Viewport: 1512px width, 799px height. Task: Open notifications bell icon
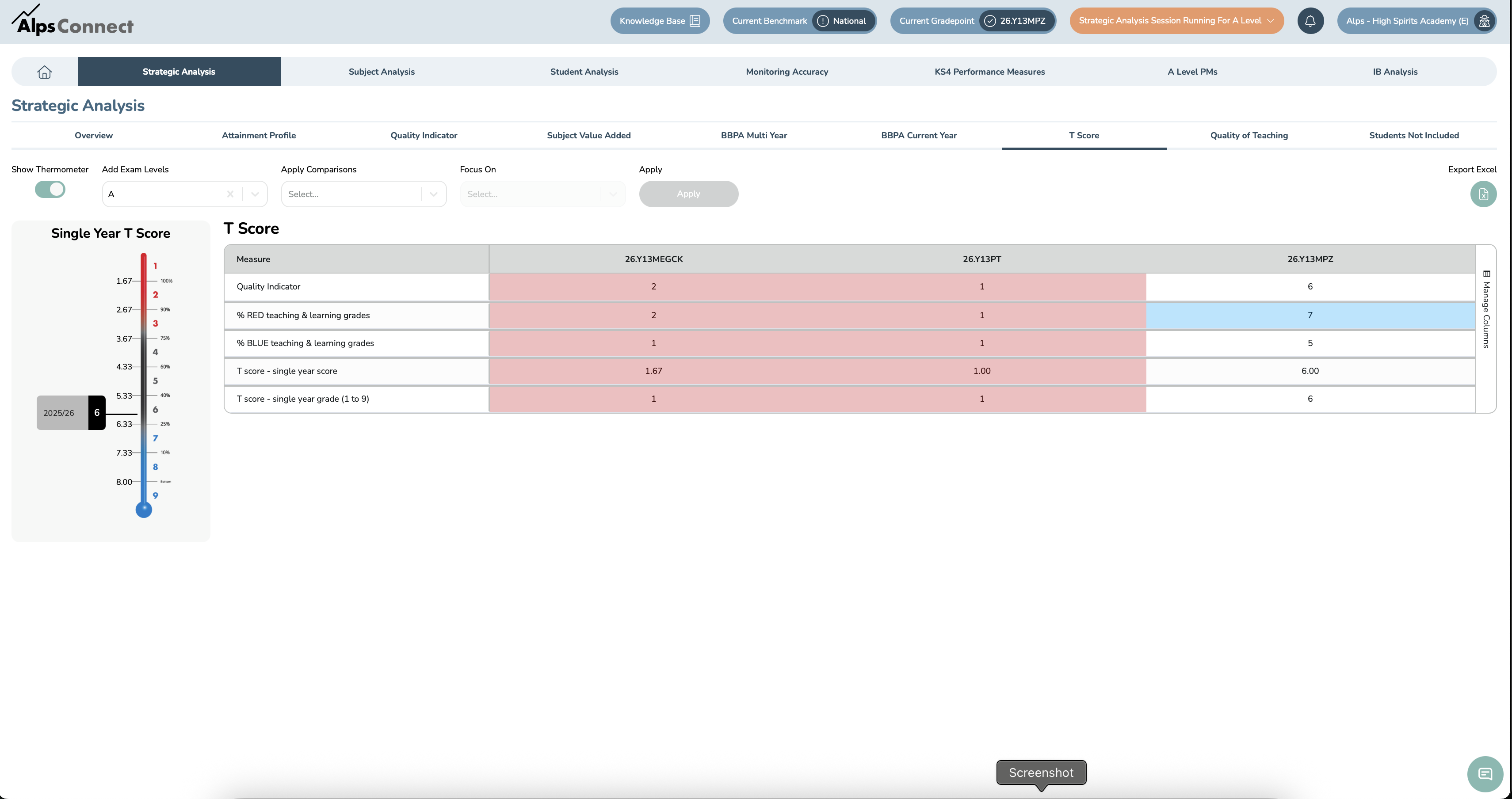tap(1310, 21)
